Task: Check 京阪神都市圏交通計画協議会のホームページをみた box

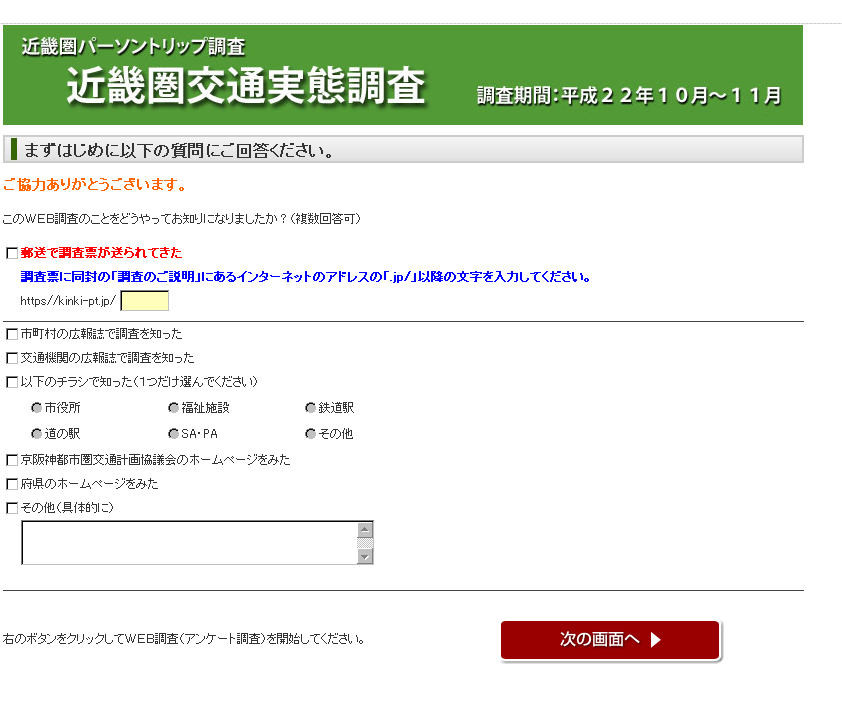Action: click(12, 460)
